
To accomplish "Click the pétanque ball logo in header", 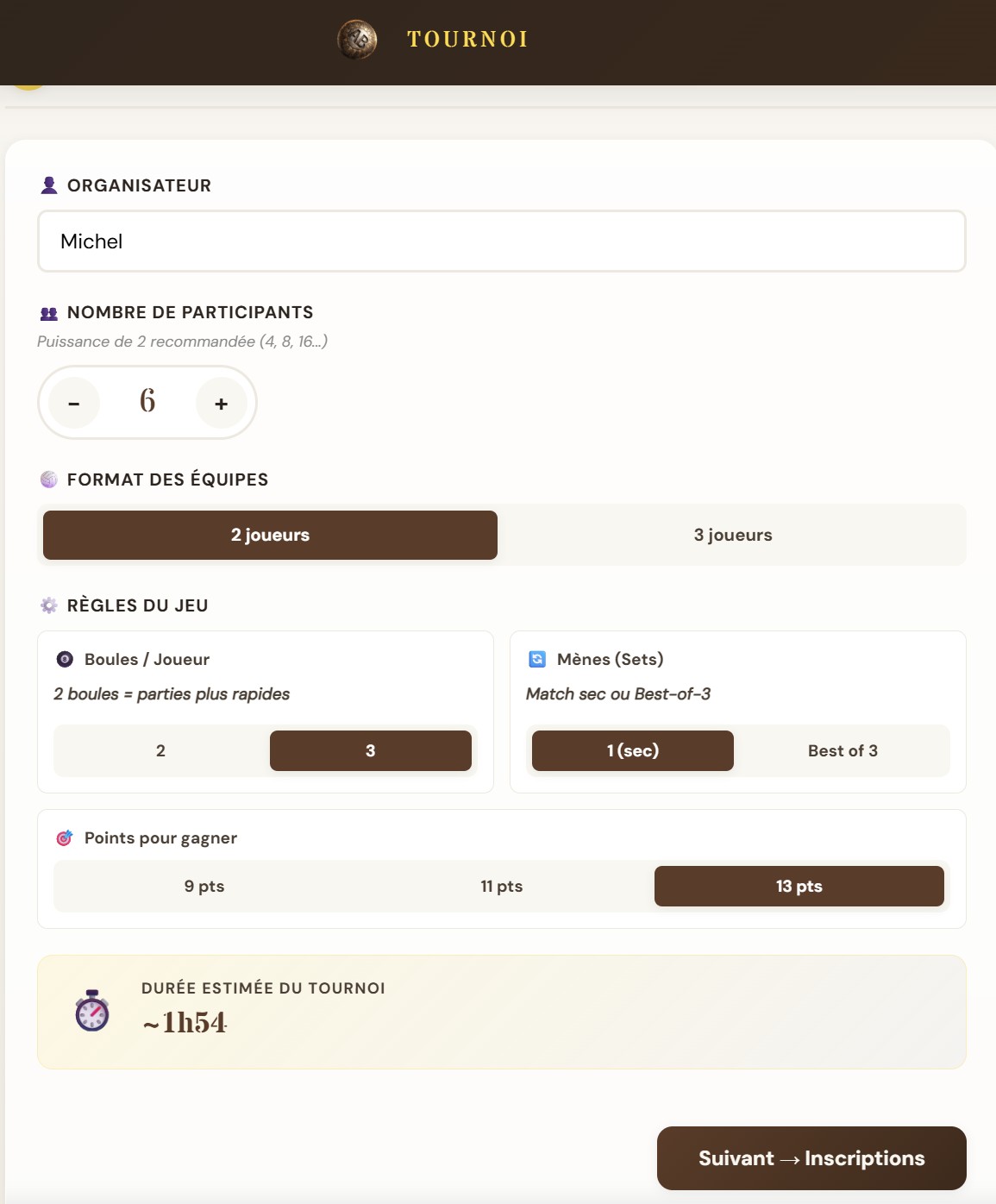I will tap(357, 39).
